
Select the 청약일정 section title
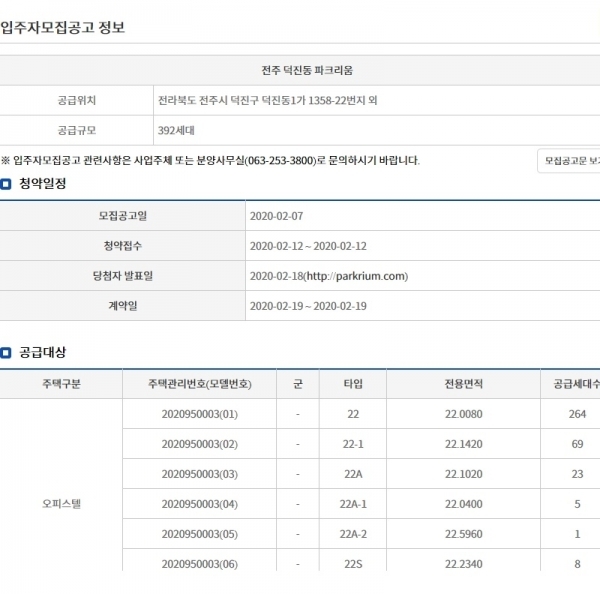[42, 184]
